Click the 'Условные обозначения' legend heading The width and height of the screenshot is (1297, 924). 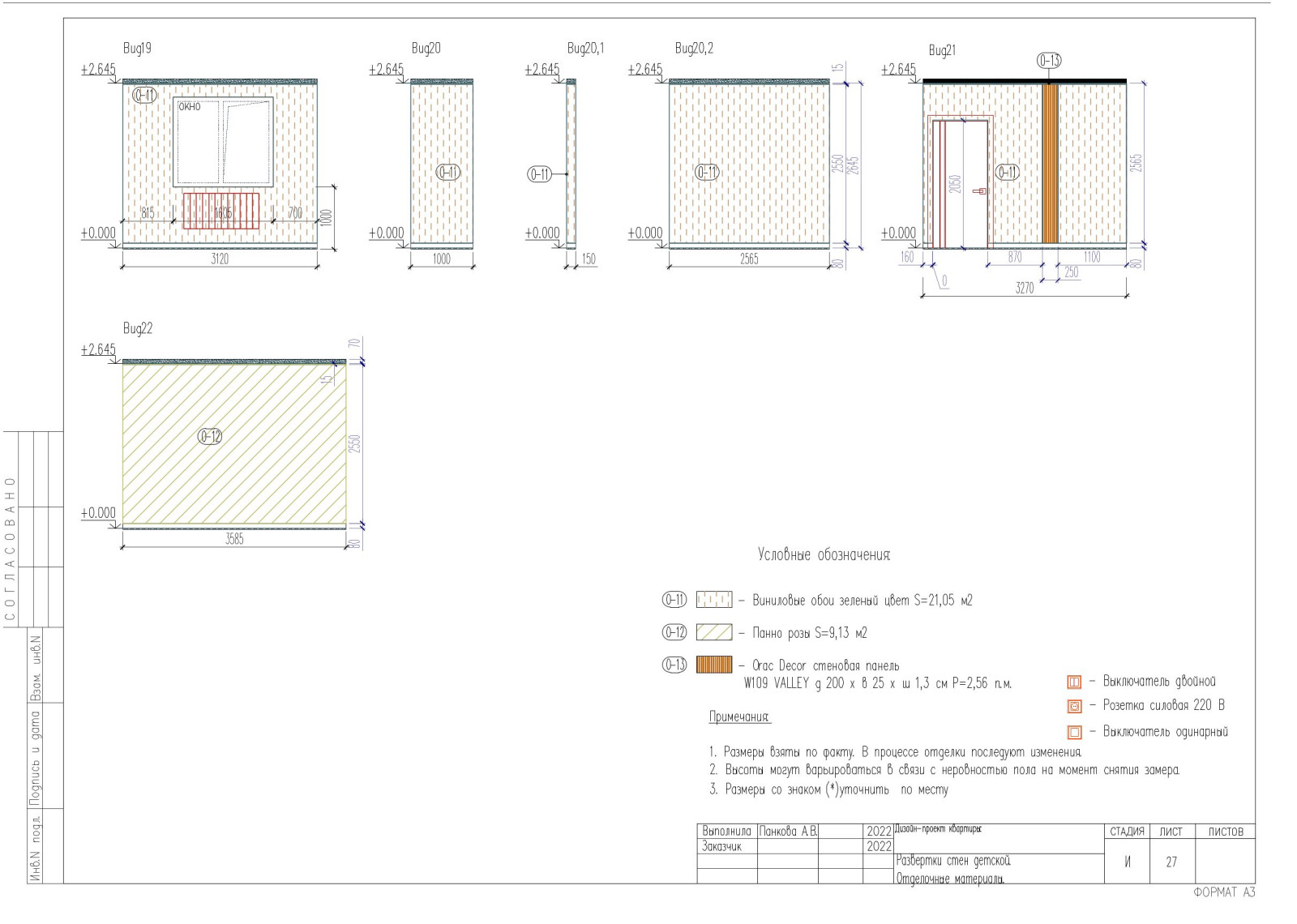click(x=824, y=555)
